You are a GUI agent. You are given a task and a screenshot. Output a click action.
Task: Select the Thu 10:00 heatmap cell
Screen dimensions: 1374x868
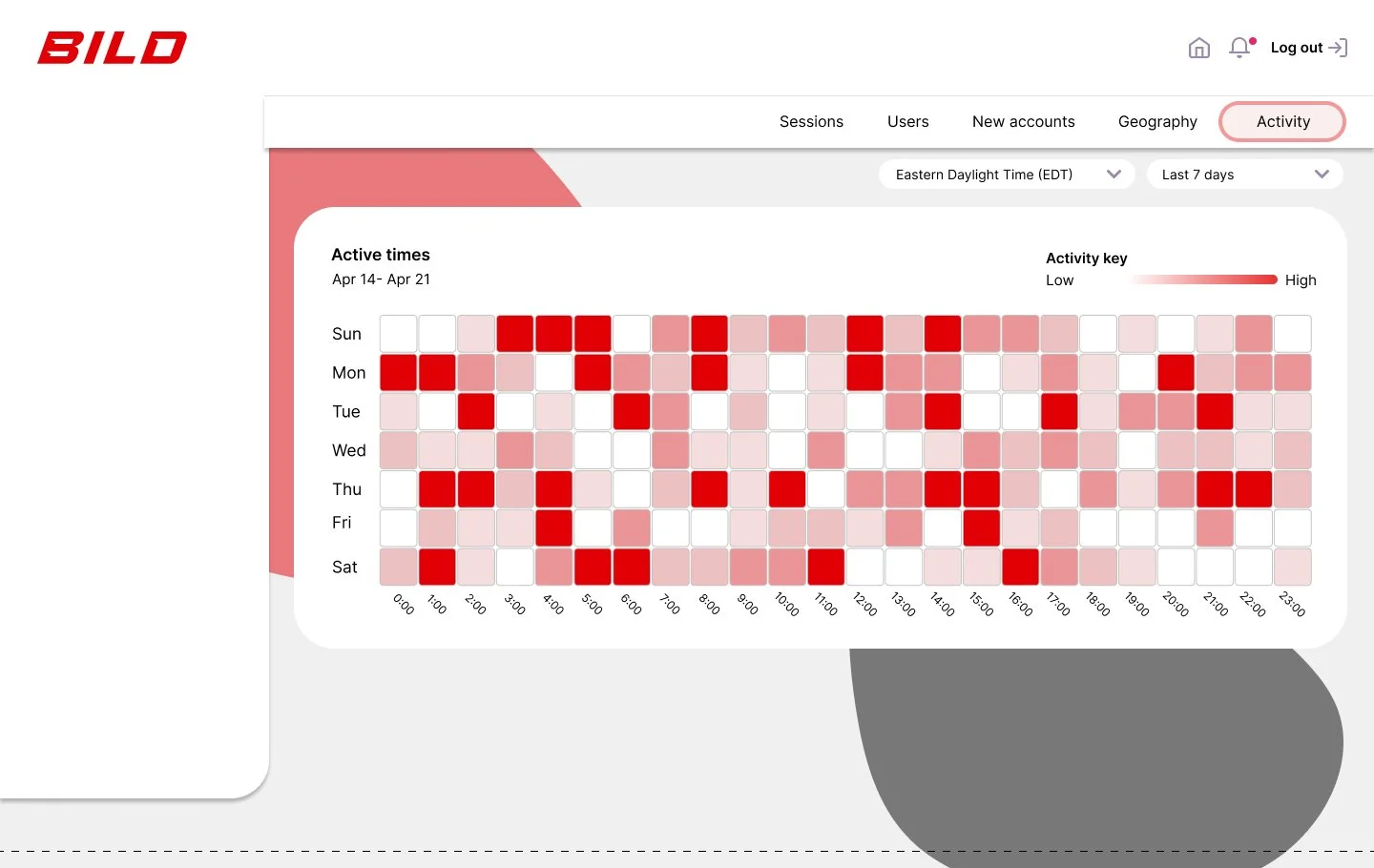787,489
